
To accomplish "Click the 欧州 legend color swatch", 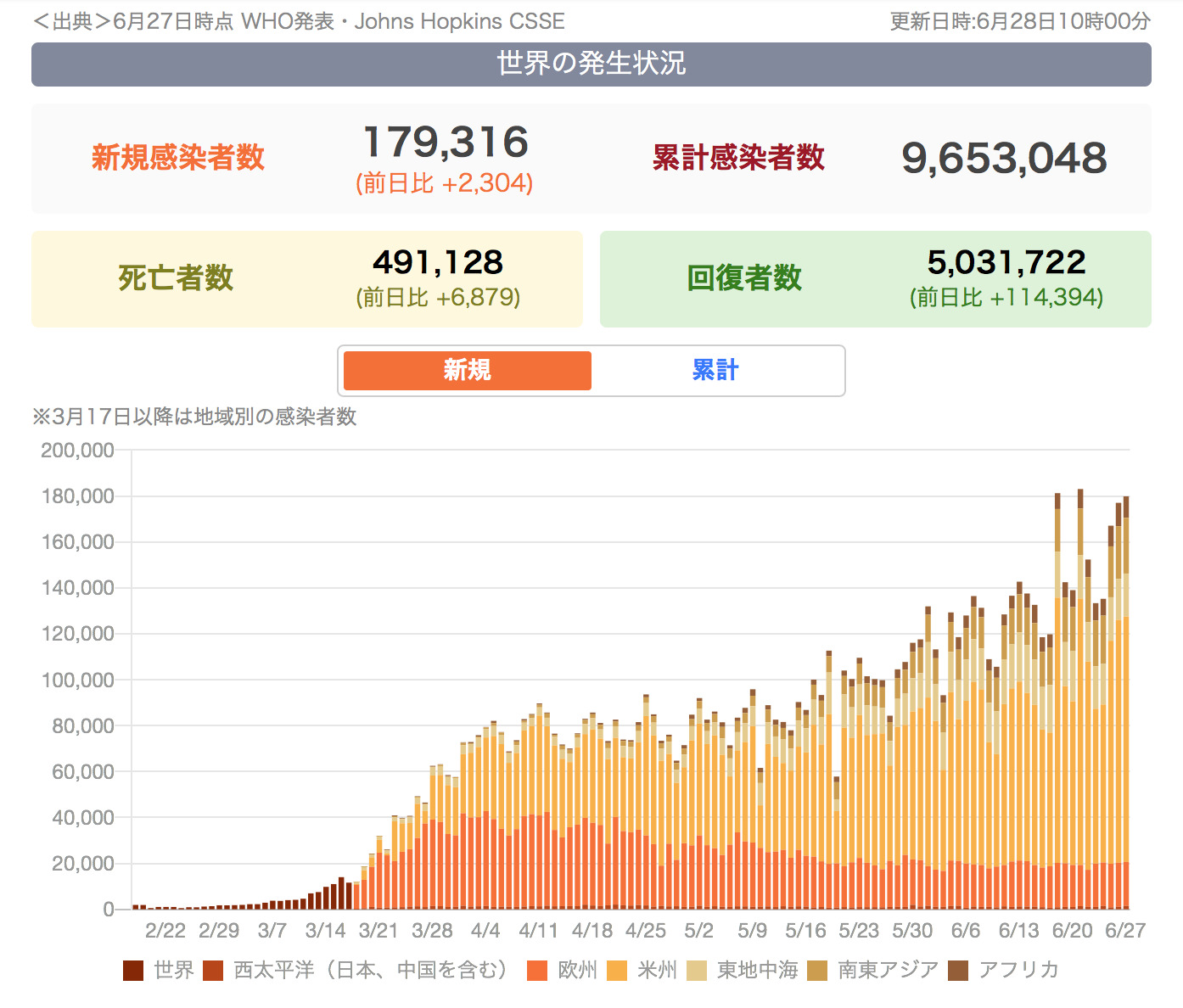I will pyautogui.click(x=537, y=970).
